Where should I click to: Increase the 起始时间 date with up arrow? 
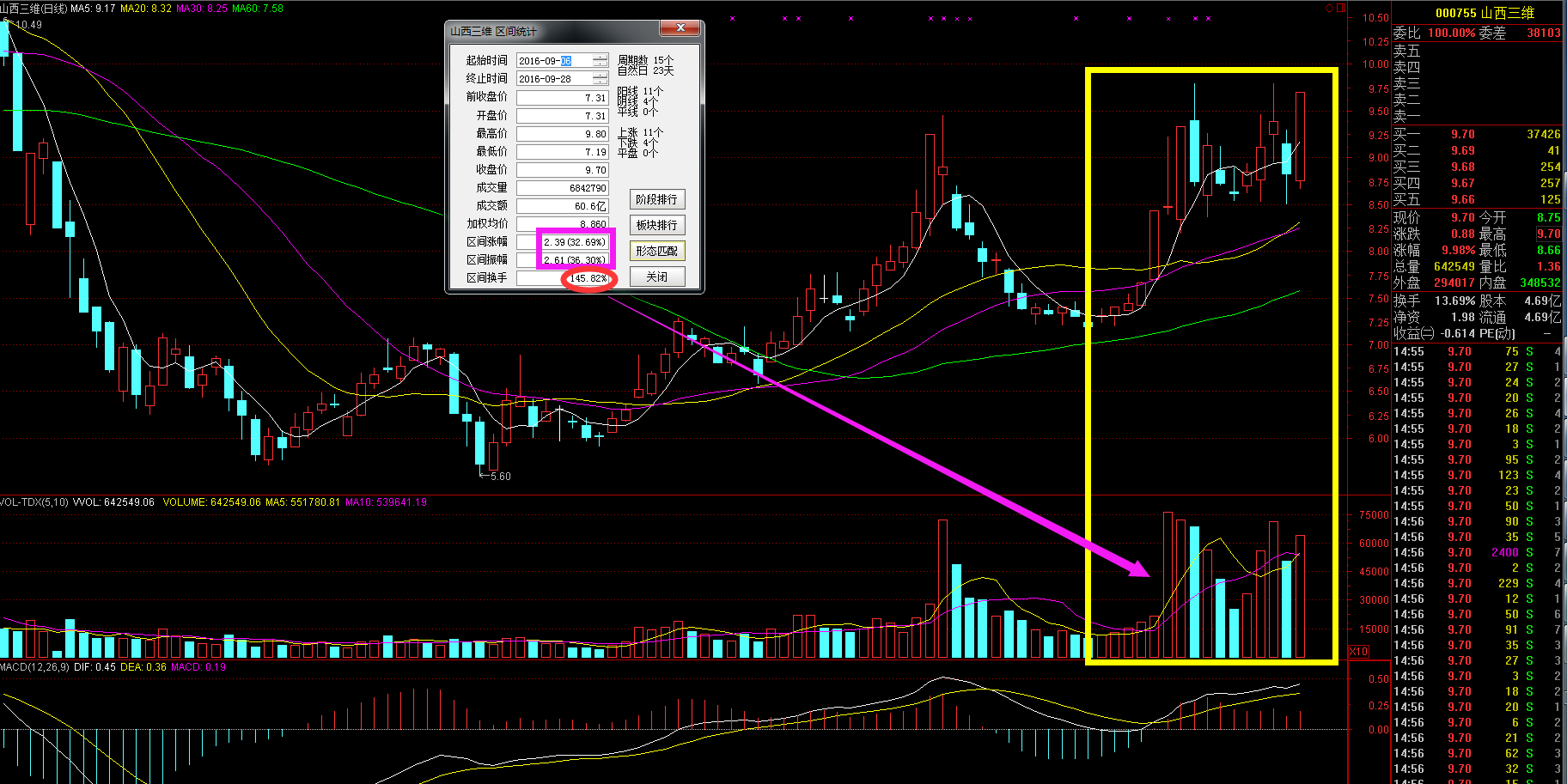tap(600, 57)
